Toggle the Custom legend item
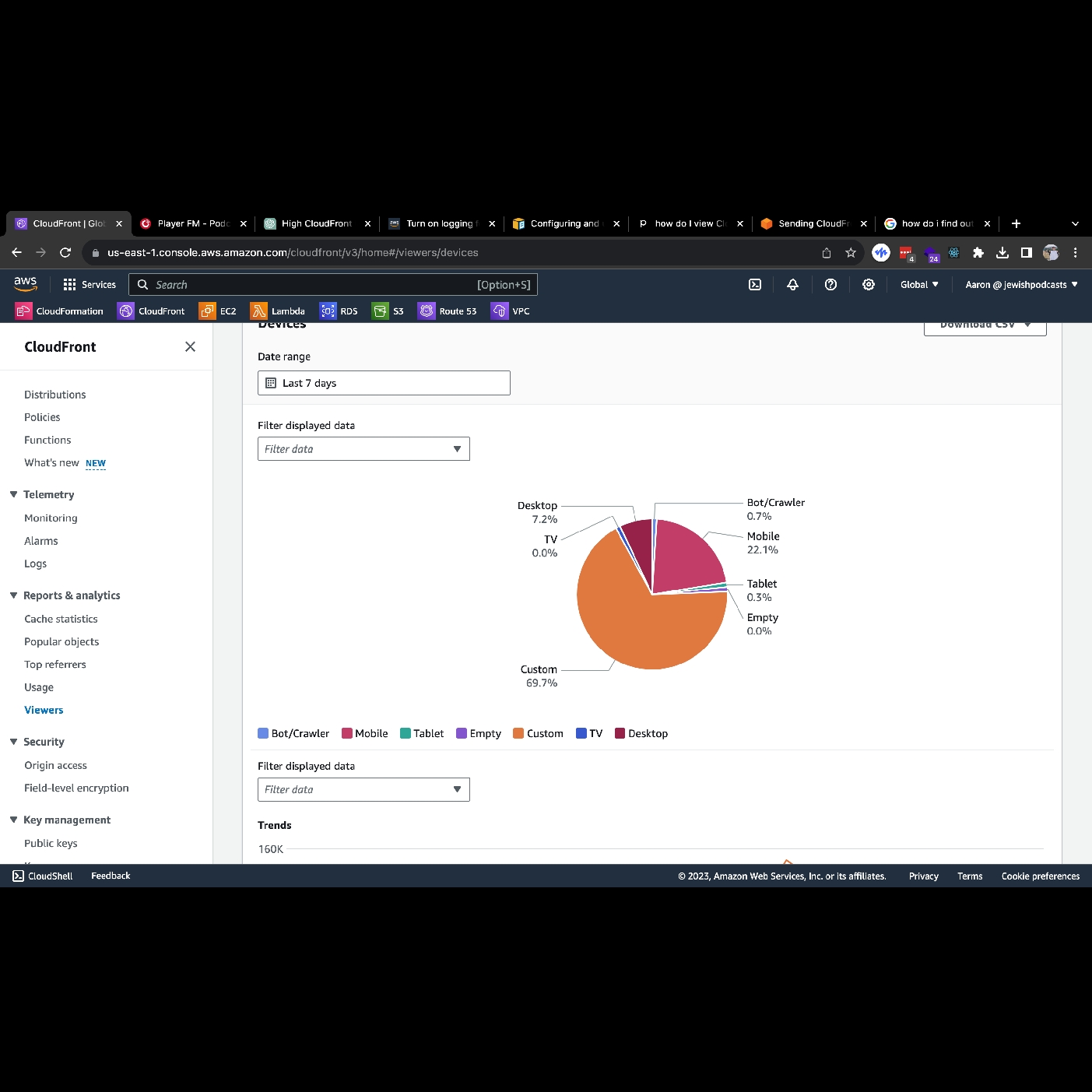 click(538, 733)
